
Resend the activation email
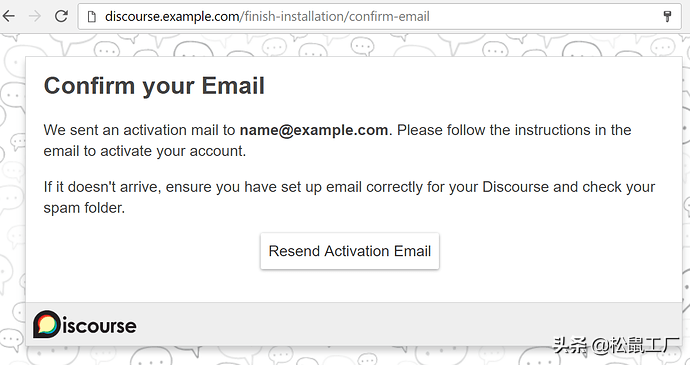(350, 251)
